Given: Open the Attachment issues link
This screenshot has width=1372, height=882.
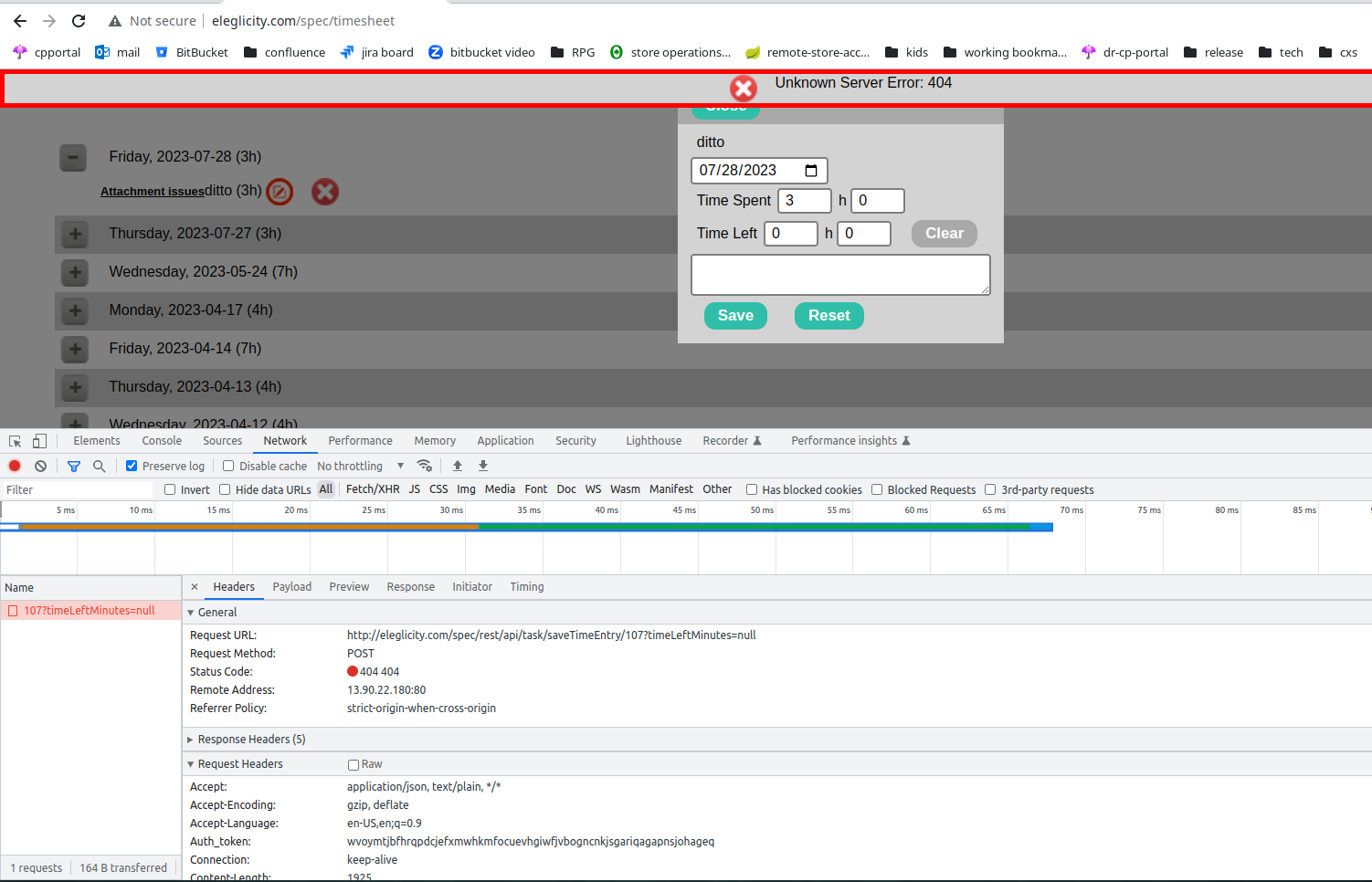Looking at the screenshot, I should [152, 192].
